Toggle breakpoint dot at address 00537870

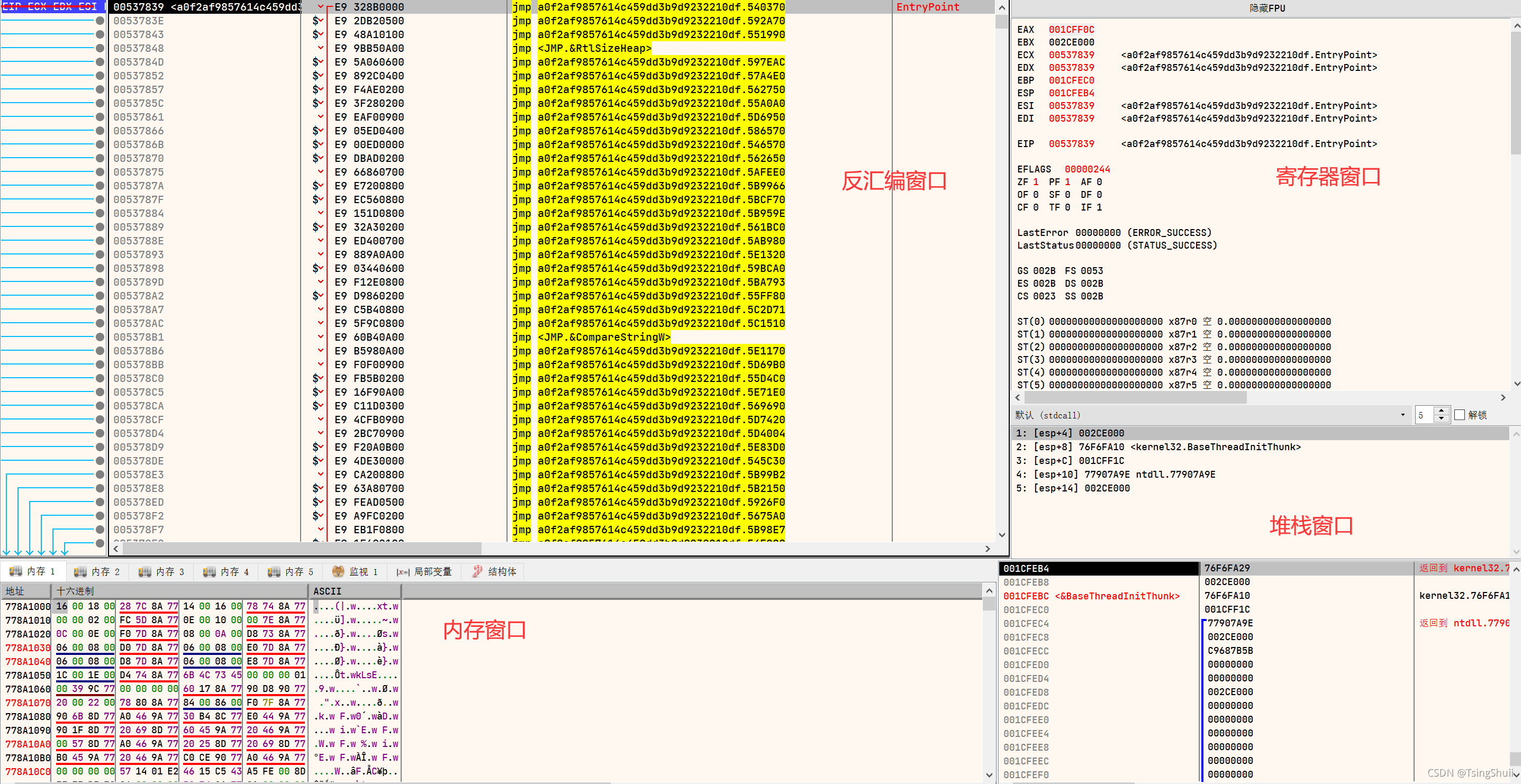coord(100,158)
